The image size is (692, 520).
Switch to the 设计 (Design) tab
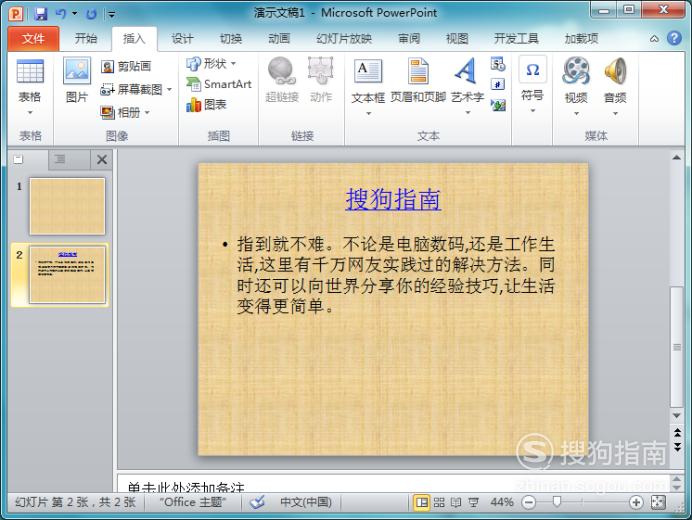click(182, 39)
